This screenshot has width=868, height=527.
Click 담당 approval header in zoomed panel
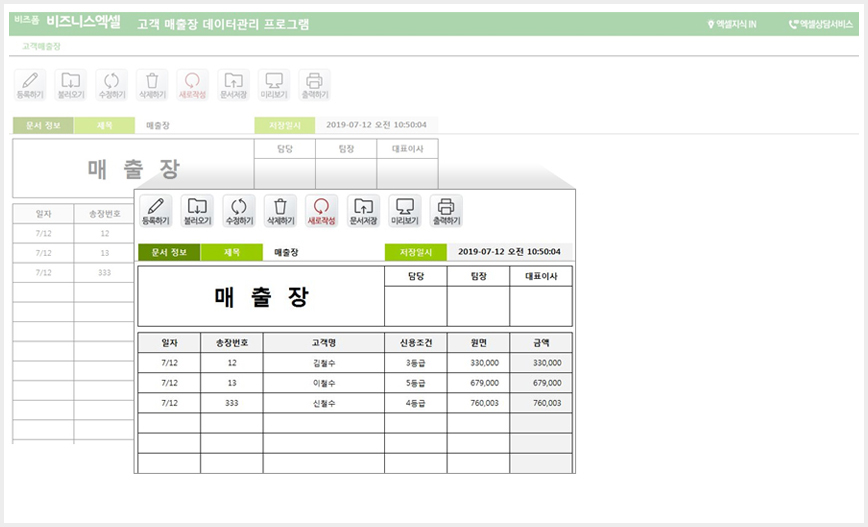(x=416, y=276)
